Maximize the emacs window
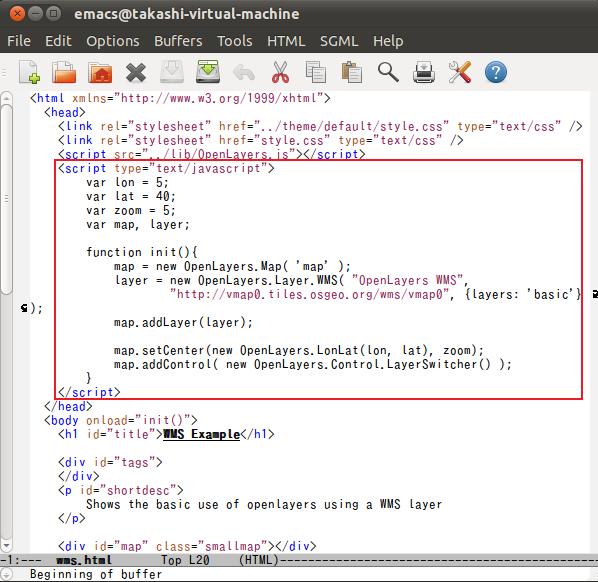This screenshot has height=582, width=598. 53,14
